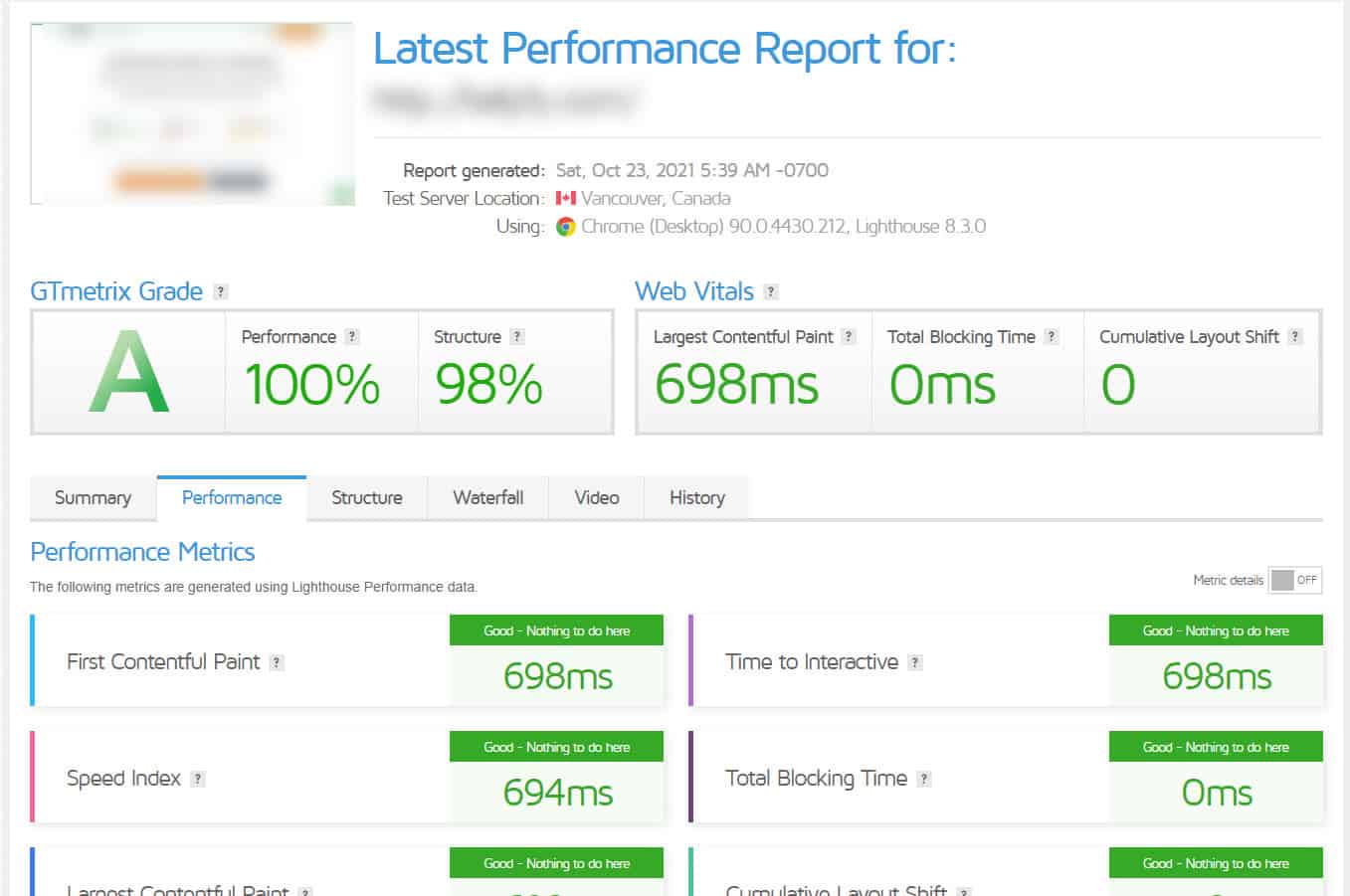Switch to the Summary tab
The height and width of the screenshot is (896, 1350).
point(93,498)
